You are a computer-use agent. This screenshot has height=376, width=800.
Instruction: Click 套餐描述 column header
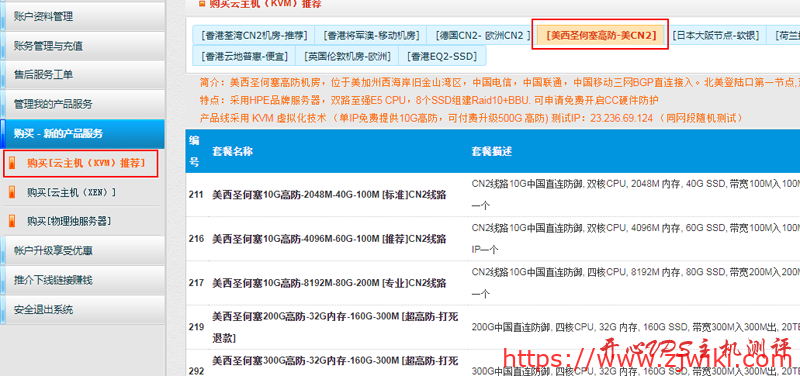492,152
